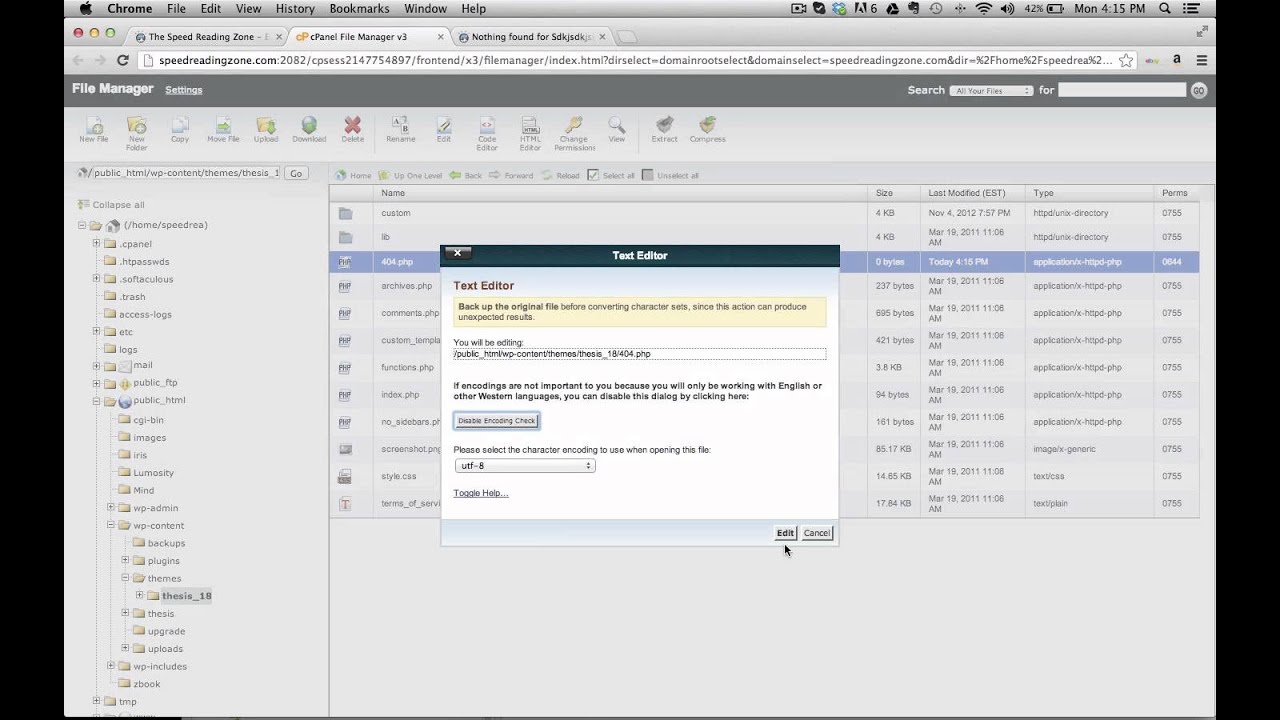Go Up One Level in file list
This screenshot has width=1280, height=720.
(410, 175)
